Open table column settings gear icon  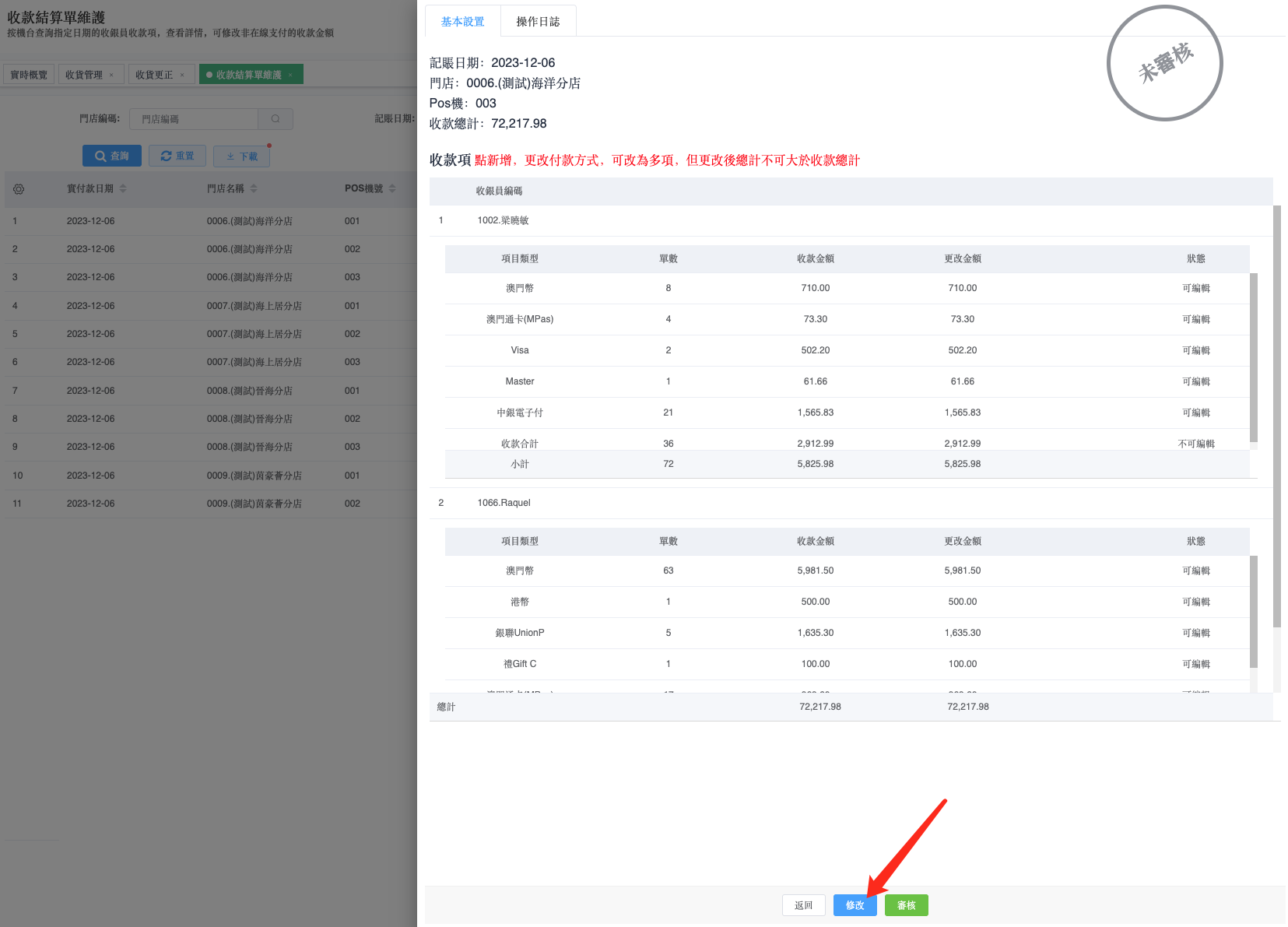coord(19,189)
